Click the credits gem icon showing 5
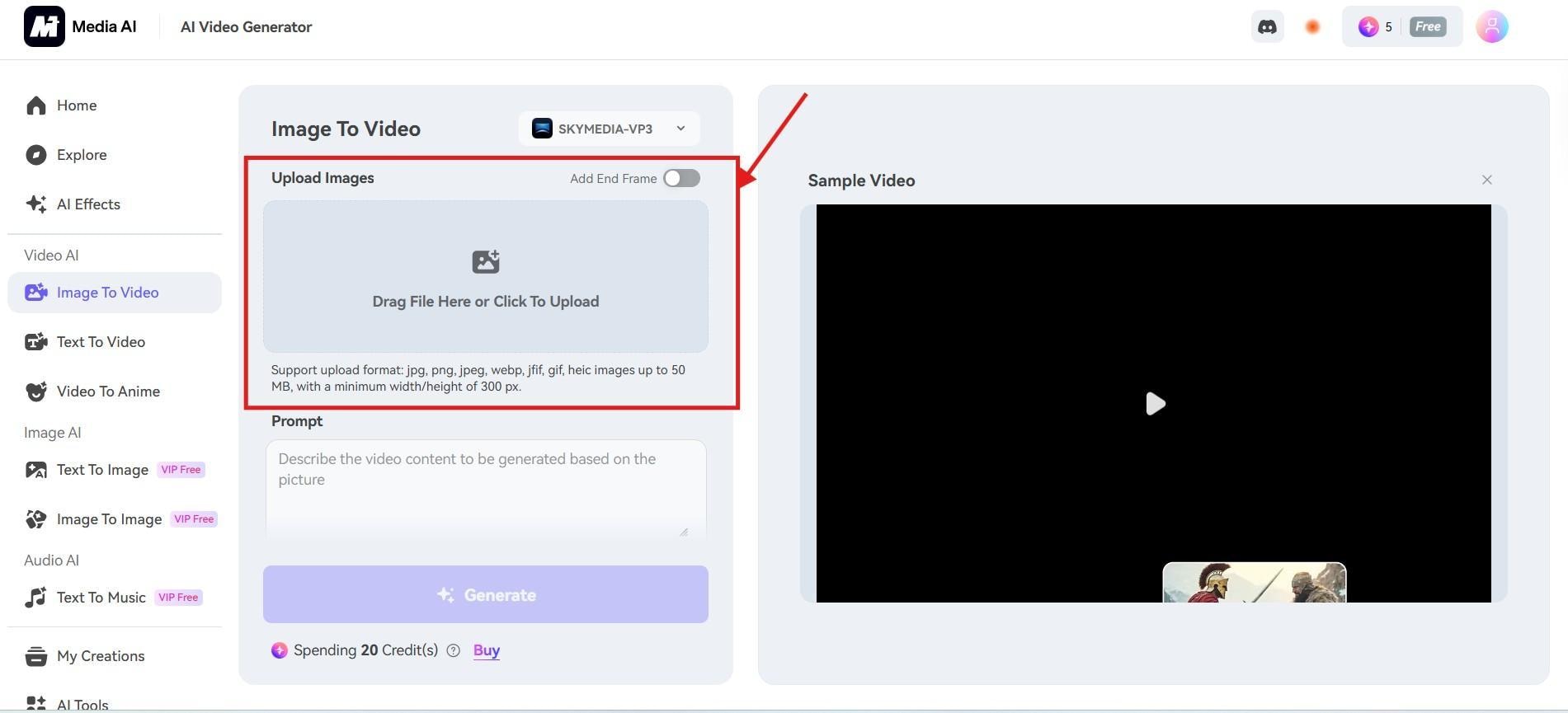Viewport: 1568px width, 713px height. pos(1368,27)
